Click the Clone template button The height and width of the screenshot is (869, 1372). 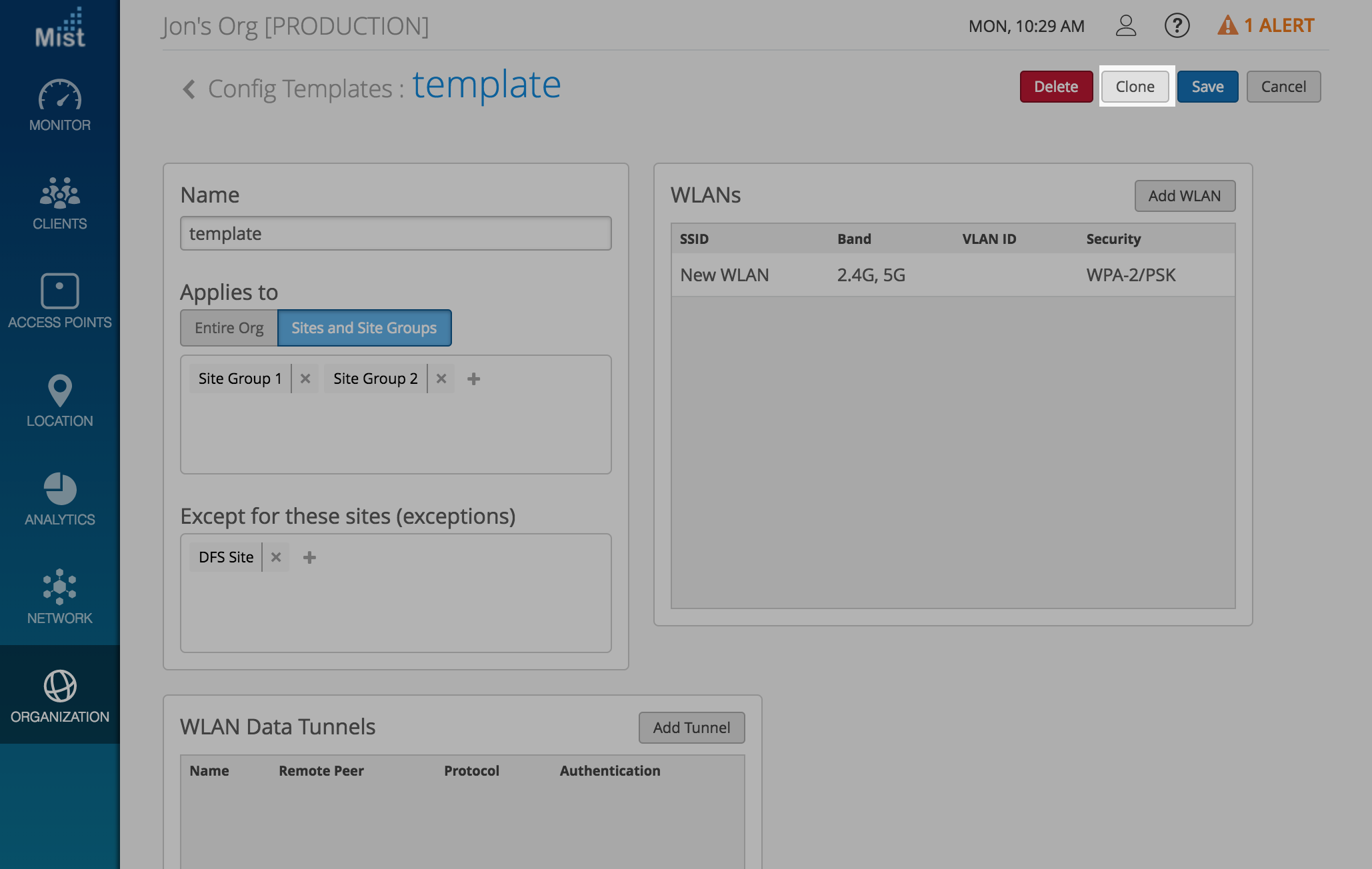click(1135, 87)
